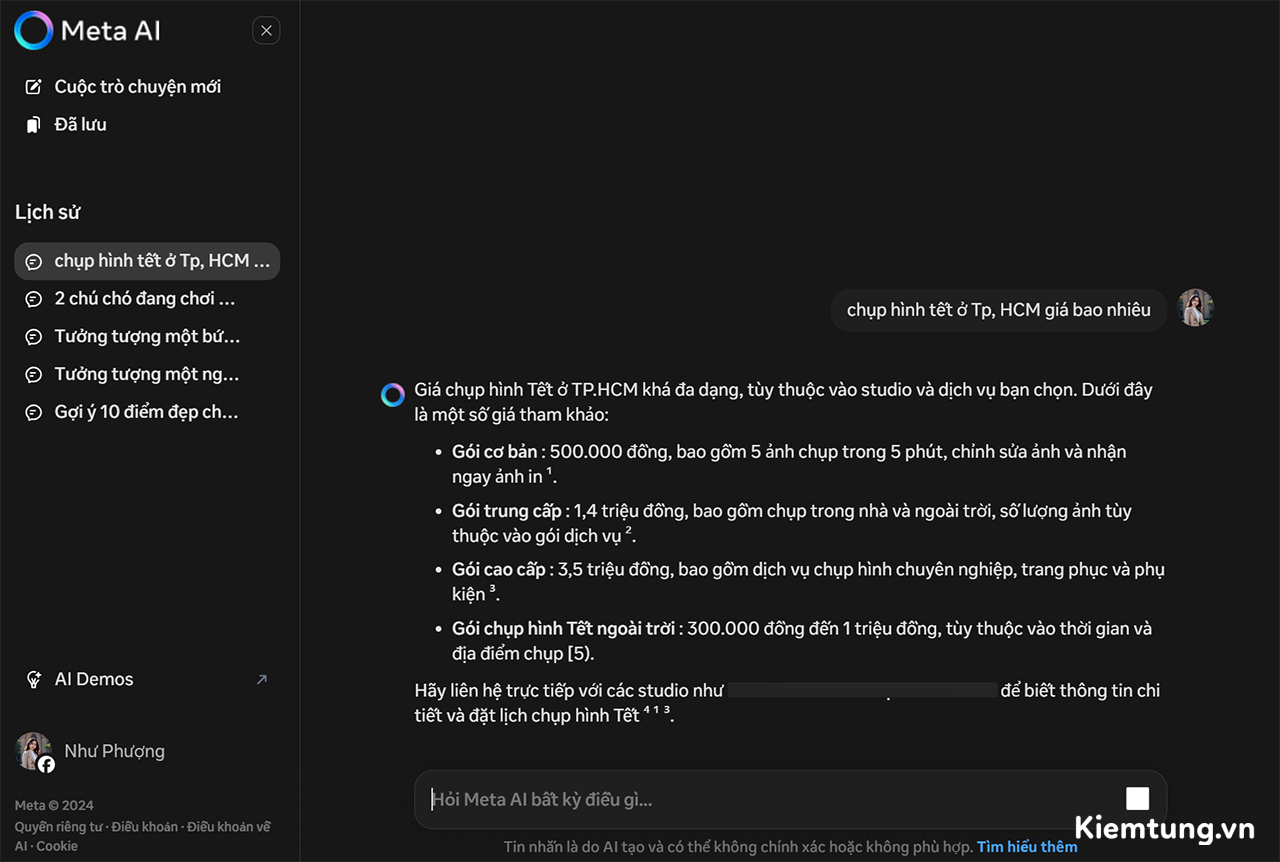
Task: Open the history chat 'chụp hình tết ở Tp, HCM'
Action: [x=147, y=261]
